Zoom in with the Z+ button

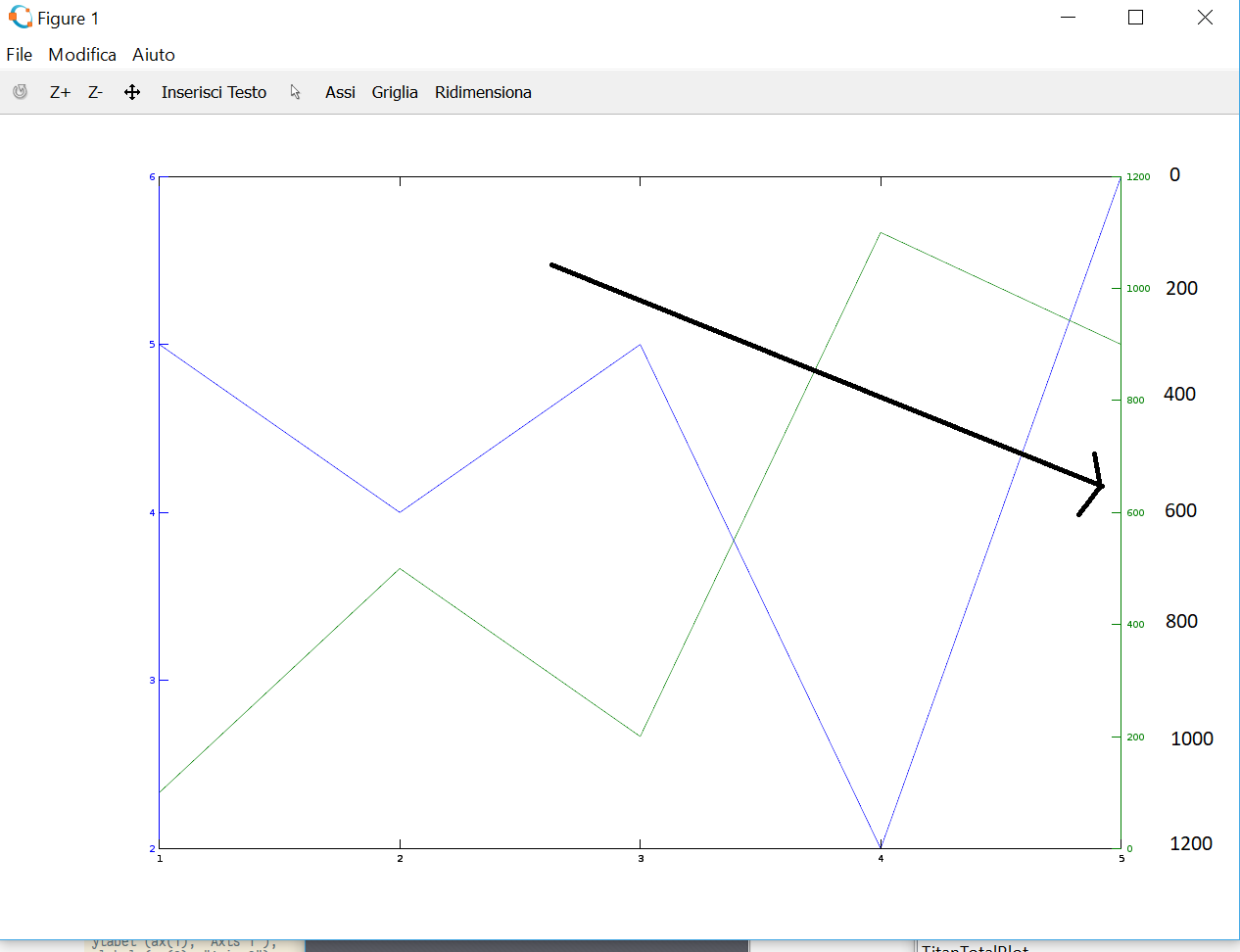[x=60, y=92]
